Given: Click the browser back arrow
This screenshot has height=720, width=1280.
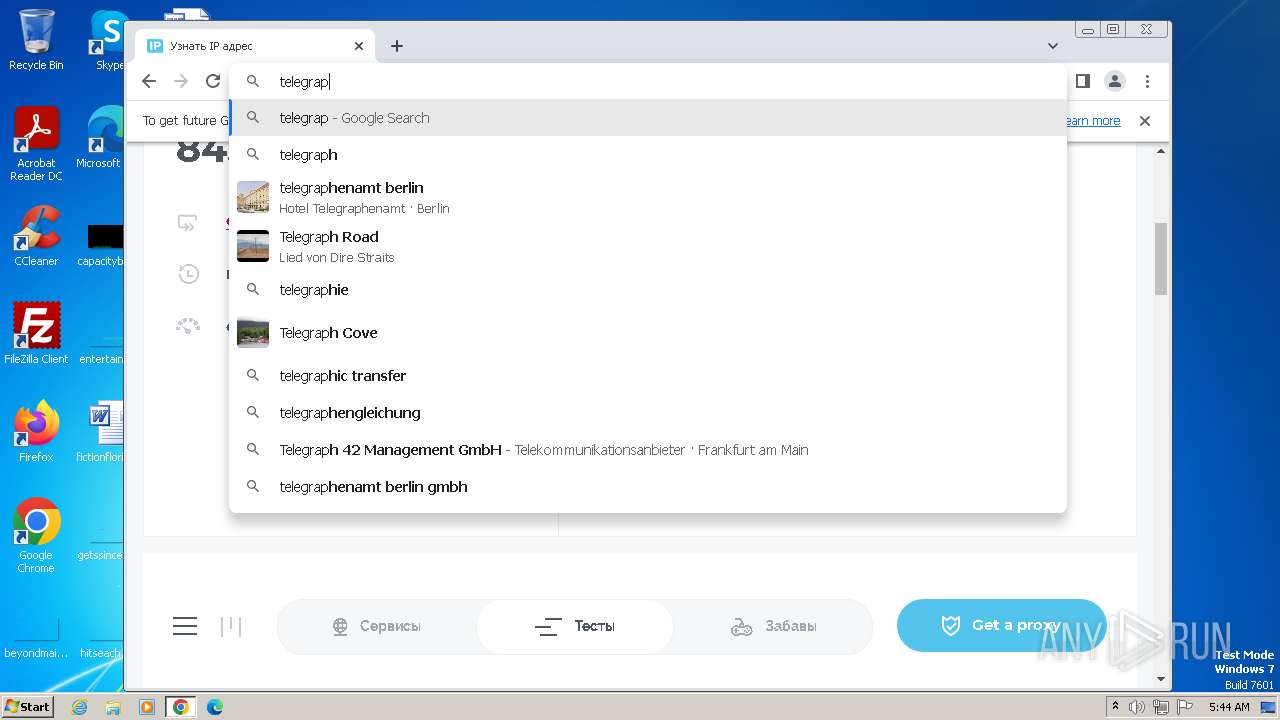Looking at the screenshot, I should pos(149,81).
